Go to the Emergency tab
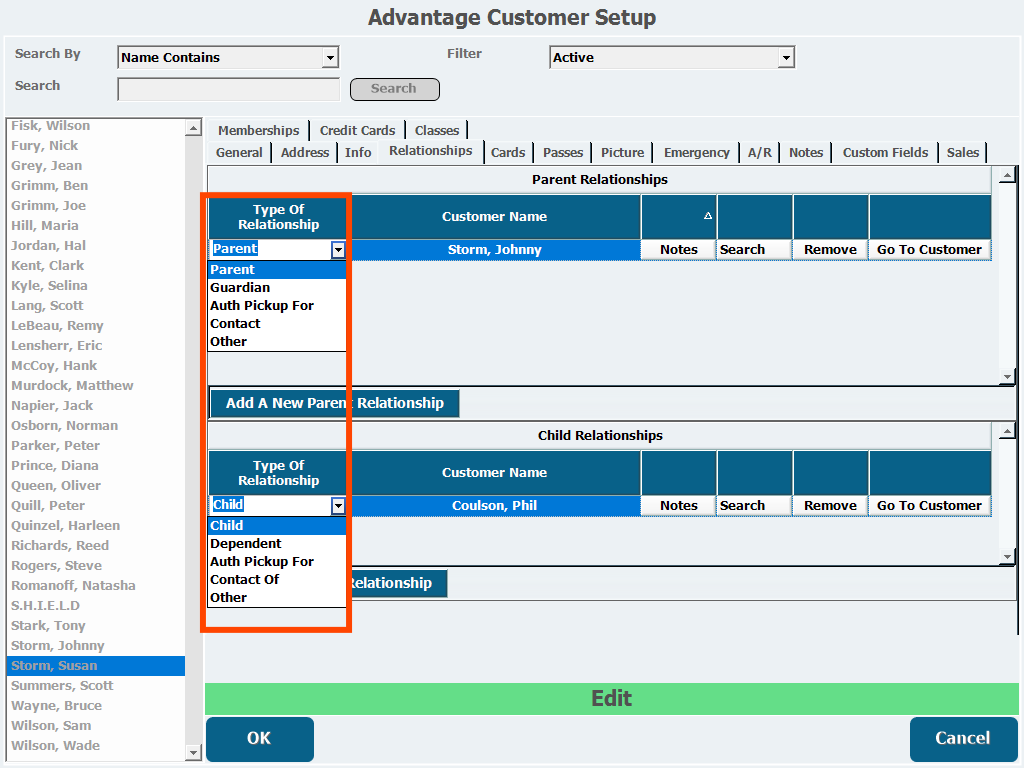Image resolution: width=1024 pixels, height=768 pixels. (696, 153)
